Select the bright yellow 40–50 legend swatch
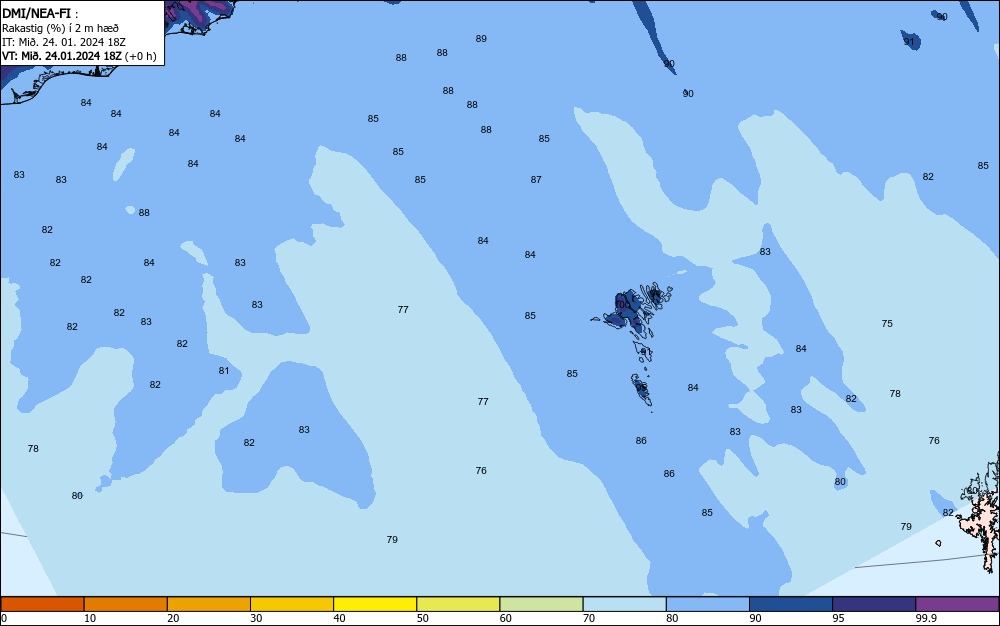 375,604
